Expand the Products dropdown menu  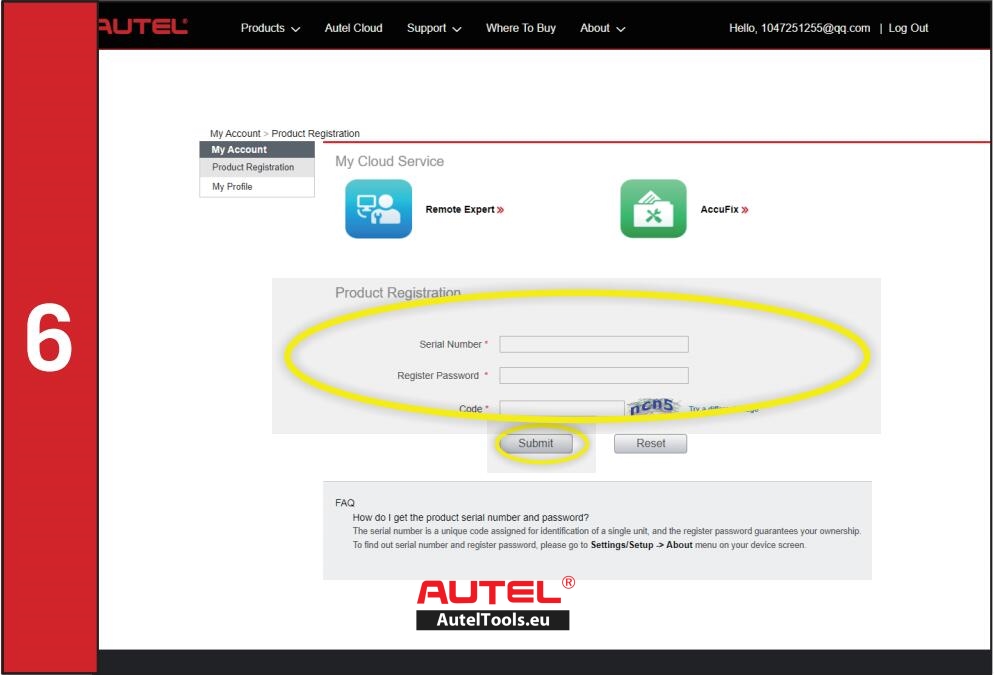(x=270, y=28)
